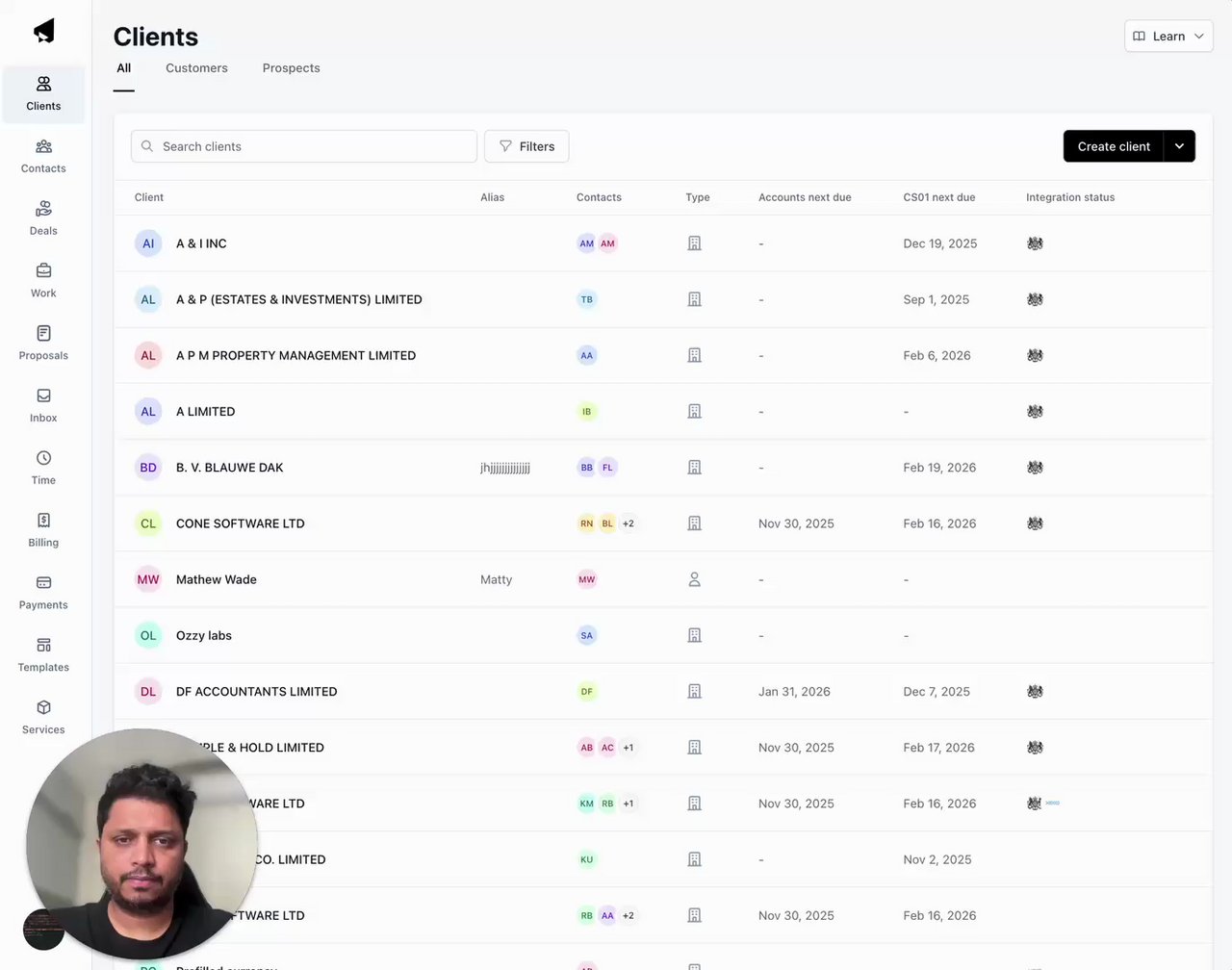Image resolution: width=1232 pixels, height=970 pixels.
Task: Click the company type icon for A & I INC
Action: (x=695, y=243)
